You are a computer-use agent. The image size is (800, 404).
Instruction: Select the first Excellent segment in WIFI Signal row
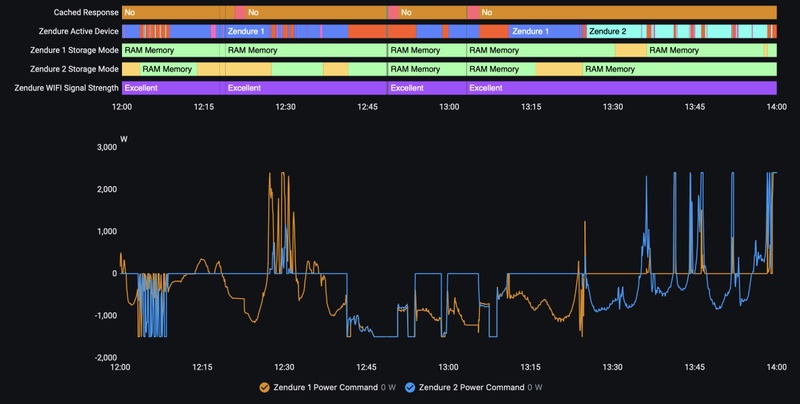[x=171, y=88]
